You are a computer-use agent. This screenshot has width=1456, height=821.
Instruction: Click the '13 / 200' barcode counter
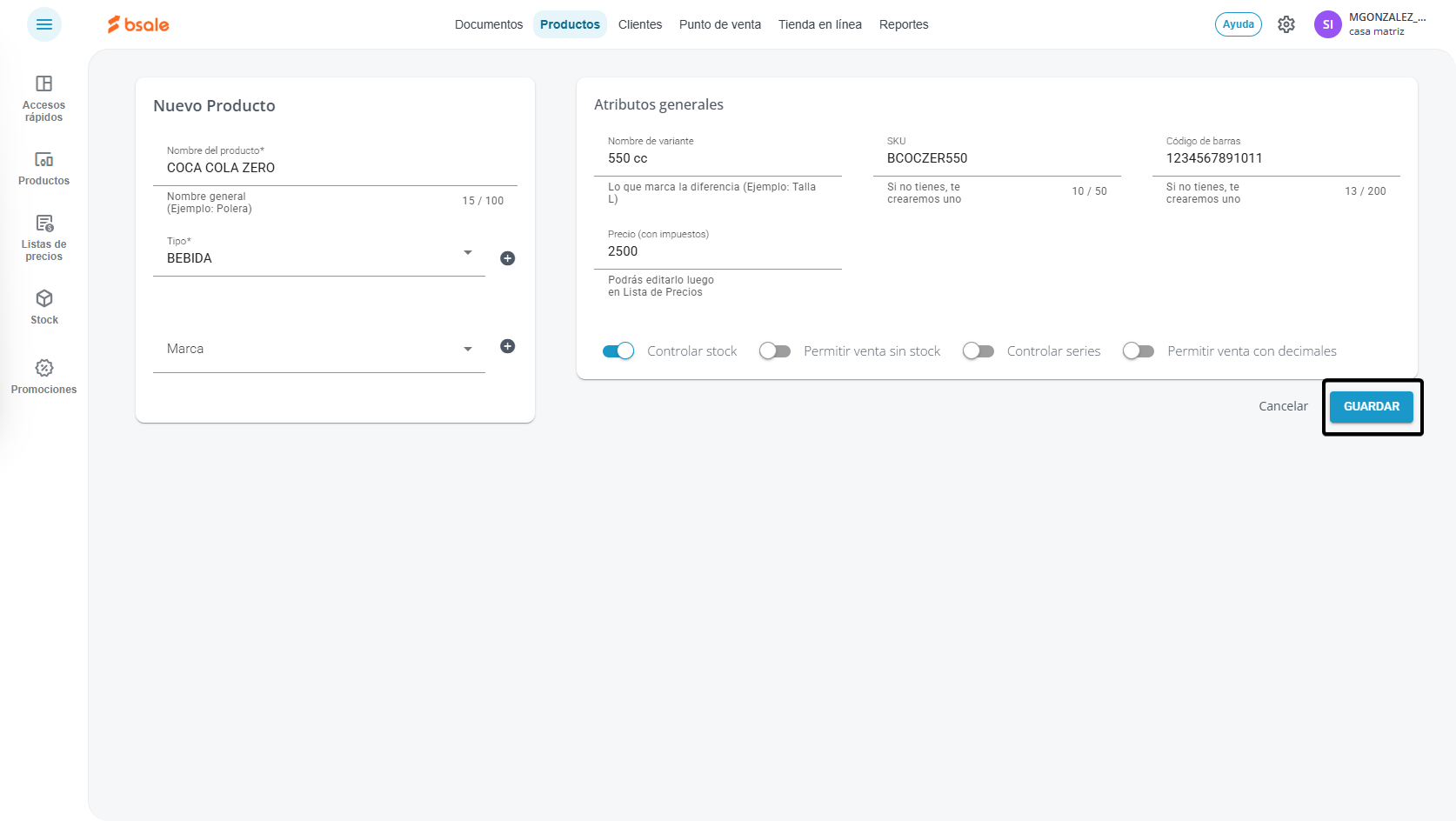click(1366, 191)
